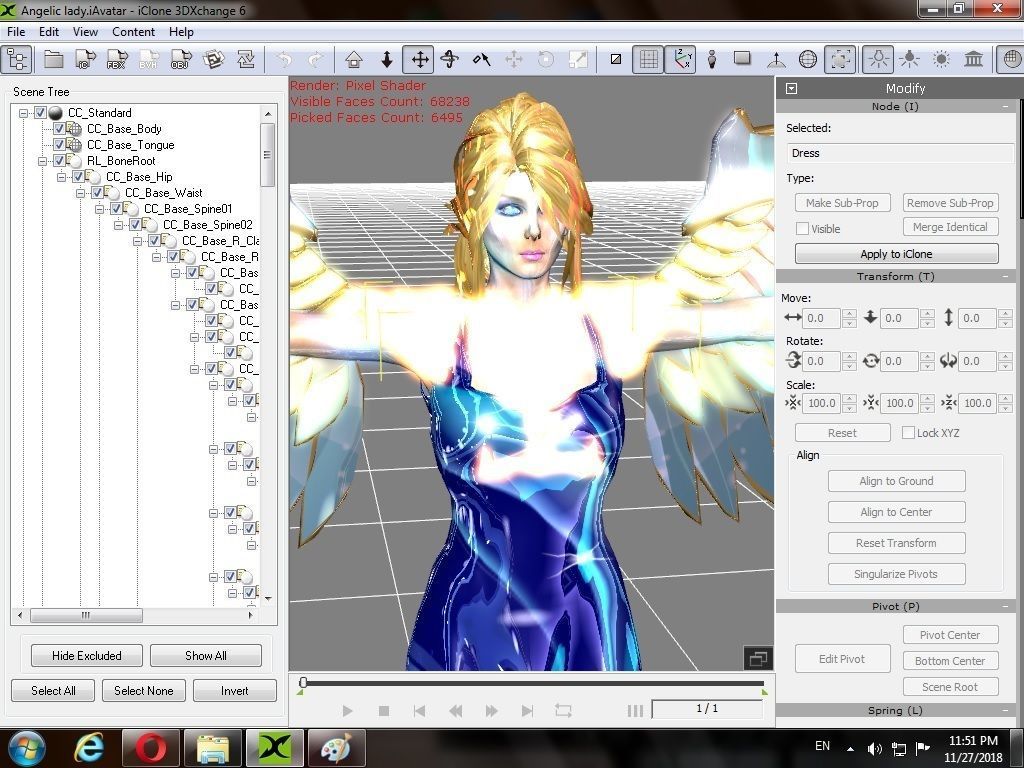Click the viewport restore icon at corner

pyautogui.click(x=758, y=658)
